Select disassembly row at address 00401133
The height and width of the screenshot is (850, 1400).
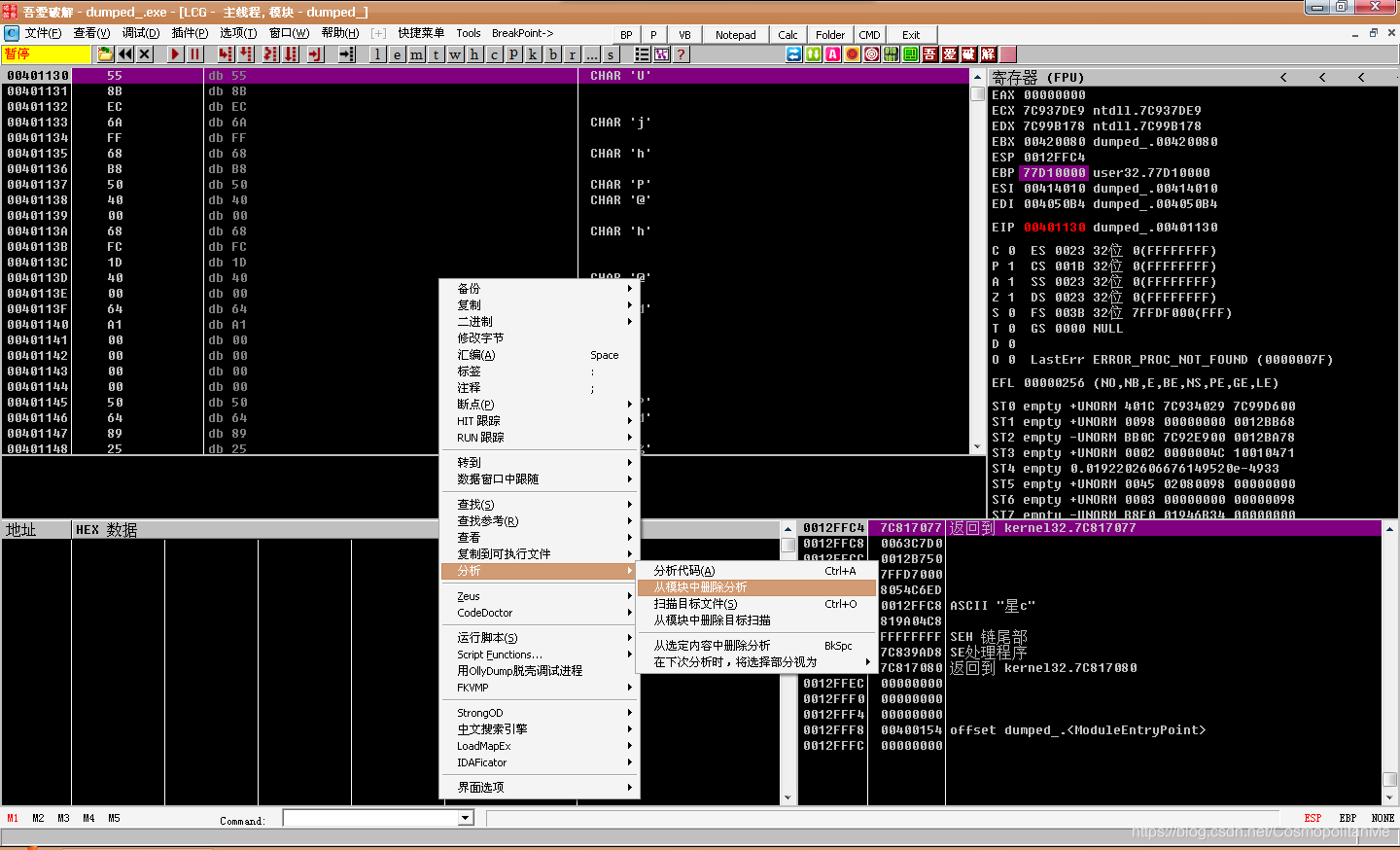coord(486,123)
